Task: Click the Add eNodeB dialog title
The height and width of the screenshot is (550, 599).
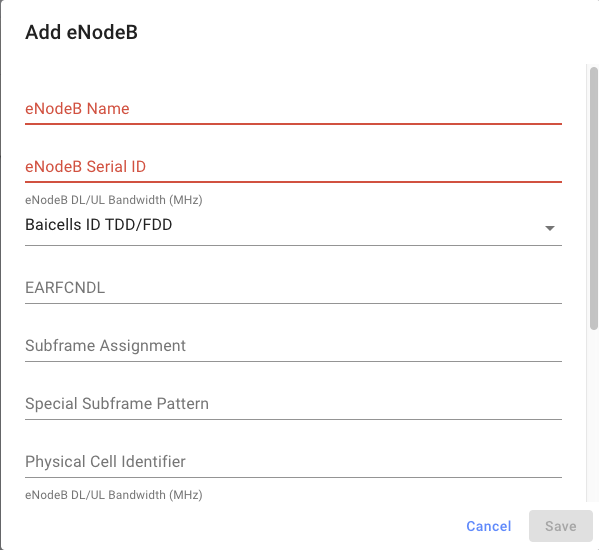Action: click(x=81, y=32)
